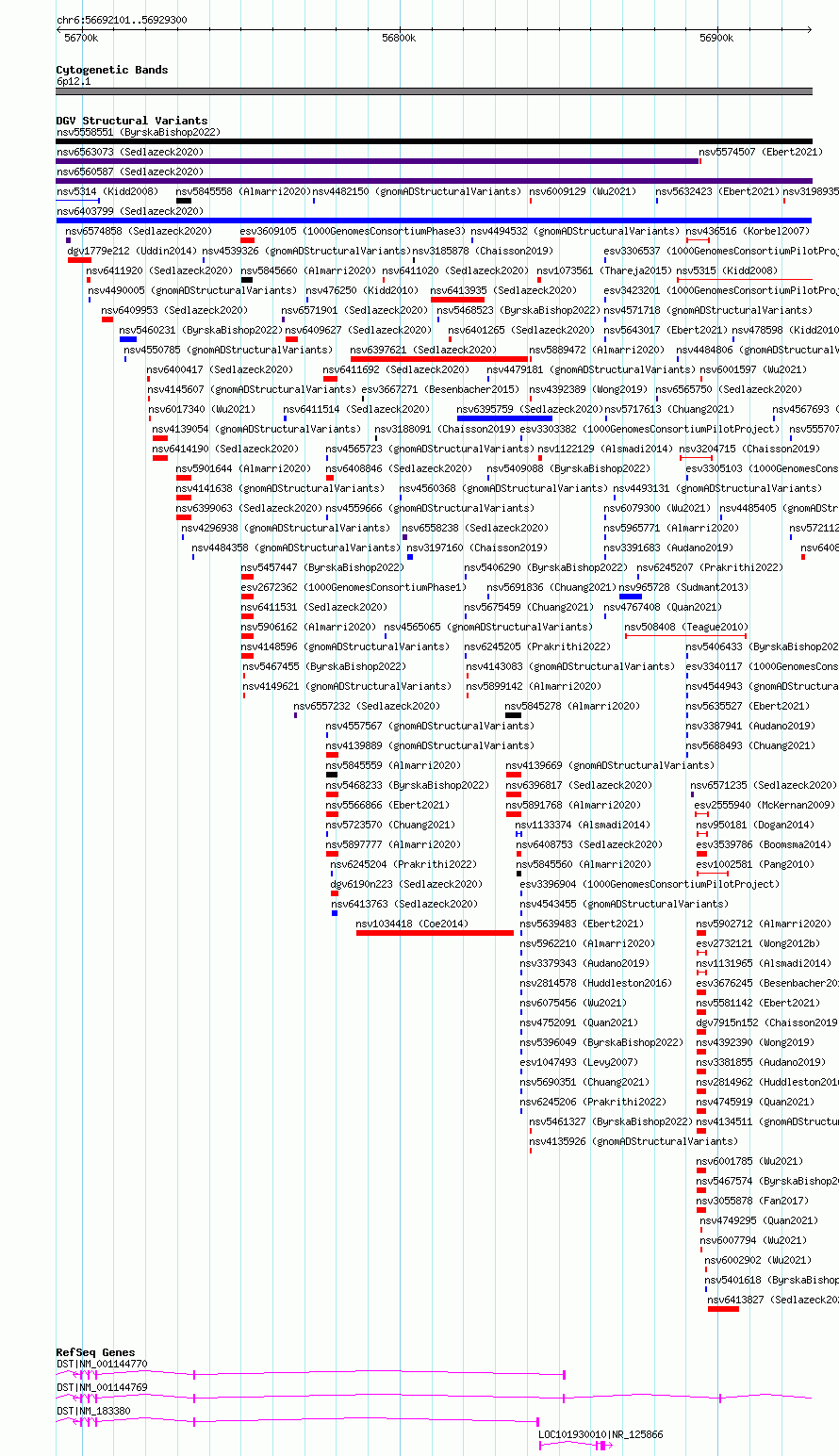Select nsv5845278 (Almarri2020) label
The height and width of the screenshot is (1456, 839).
[572, 706]
